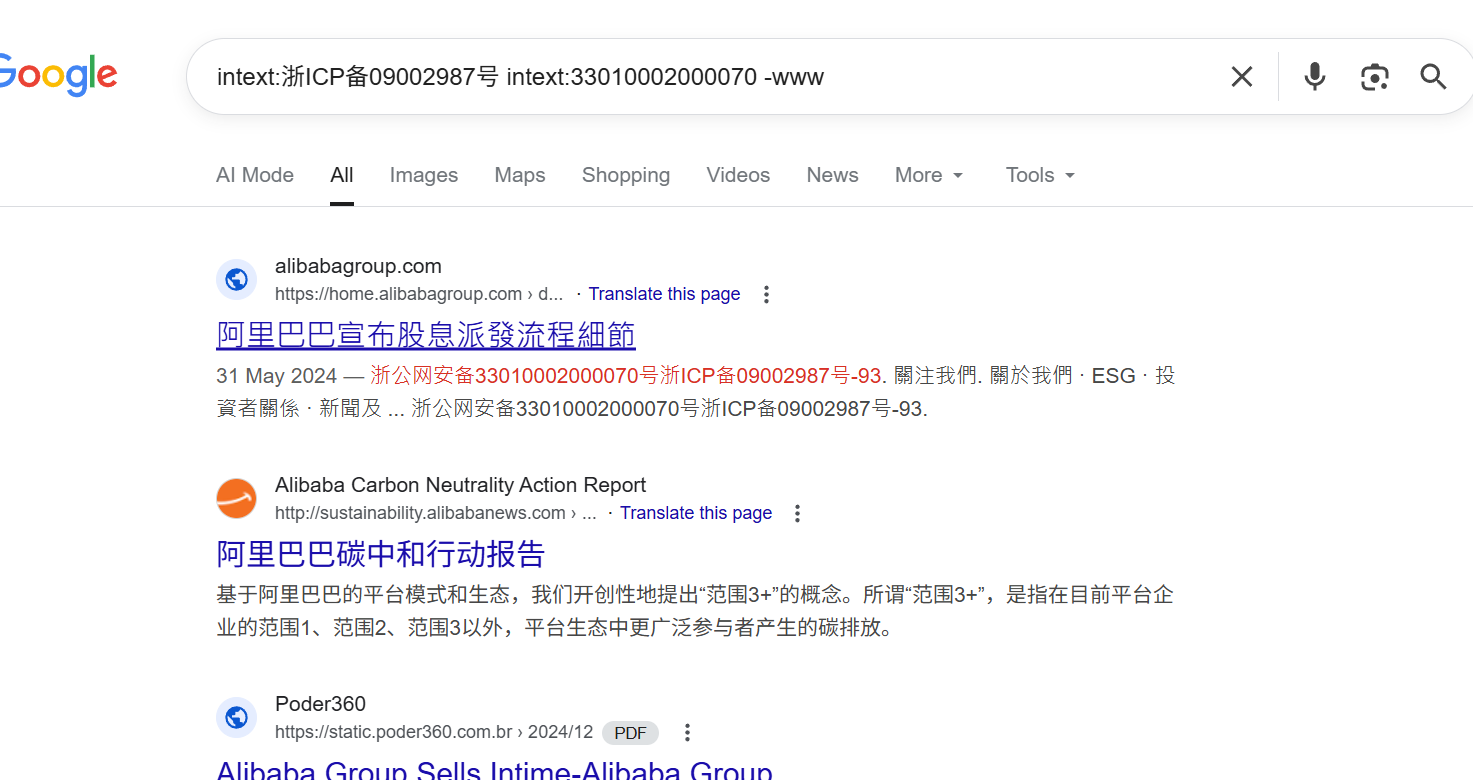Open the three-dot menu beside the sustainability result
The image size is (1473, 780).
(x=797, y=513)
